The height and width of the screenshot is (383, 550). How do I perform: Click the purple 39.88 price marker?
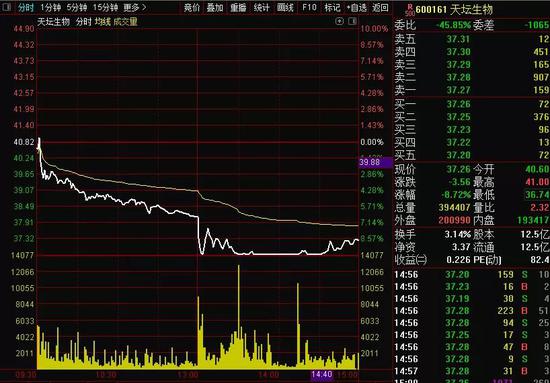pos(376,162)
